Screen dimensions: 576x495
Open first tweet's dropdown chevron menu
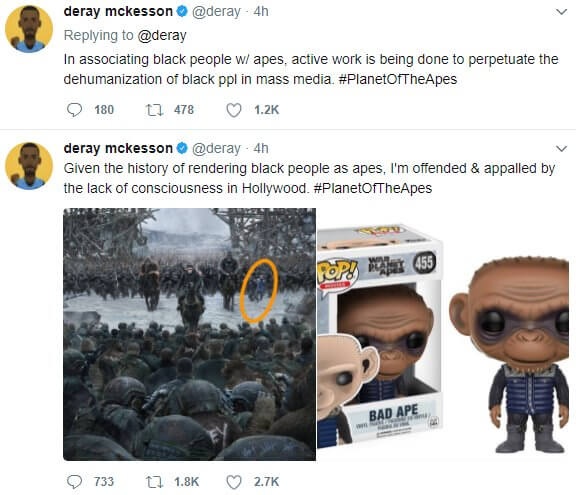click(561, 12)
